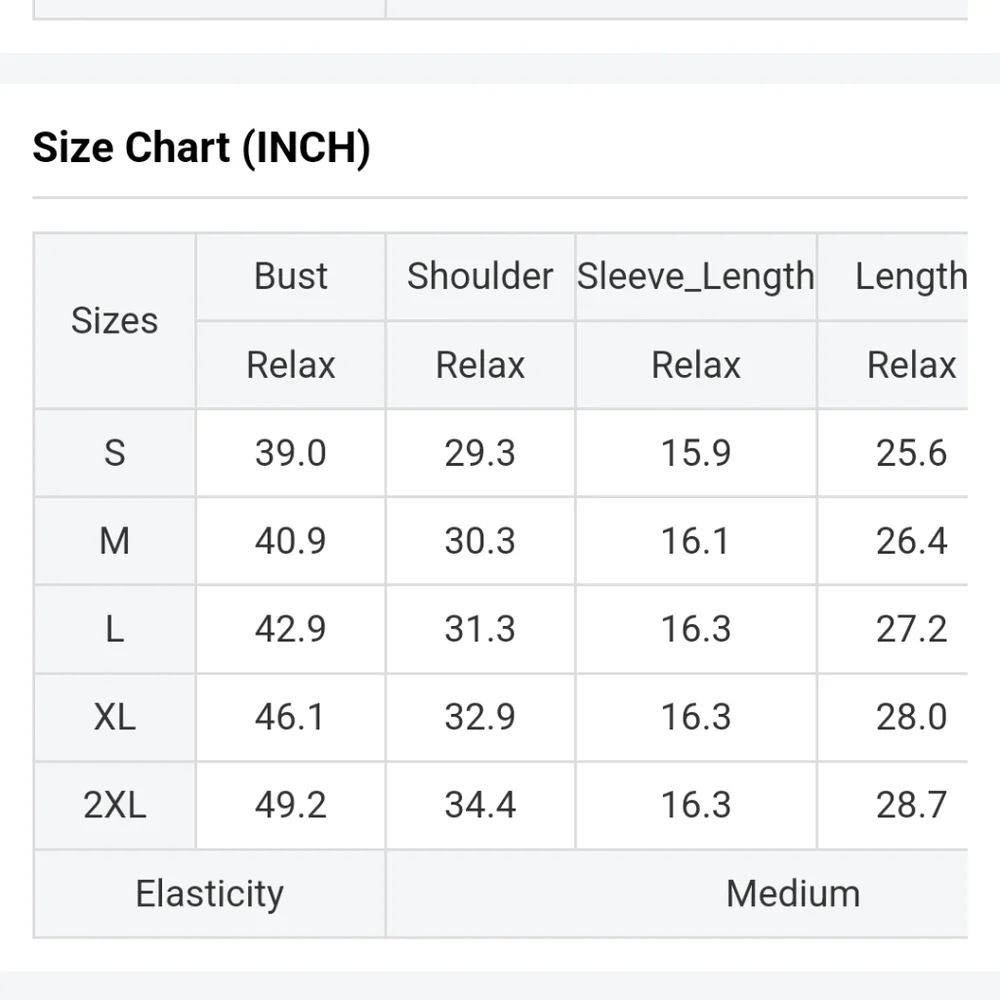This screenshot has width=1000, height=1000.
Task: Click the Relax subheader under Bust
Action: point(290,365)
